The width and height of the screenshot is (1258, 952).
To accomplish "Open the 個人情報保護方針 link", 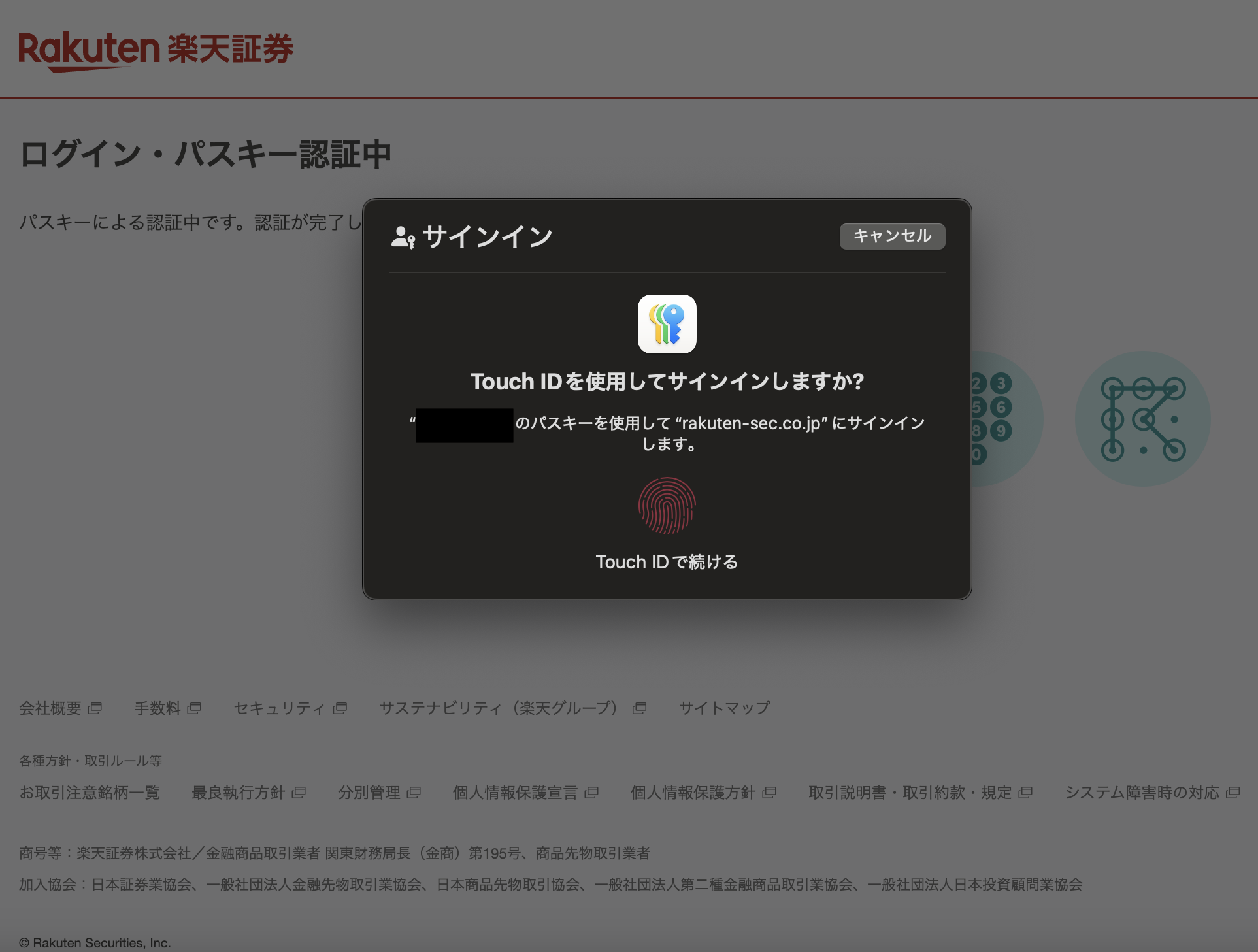I will tap(693, 793).
